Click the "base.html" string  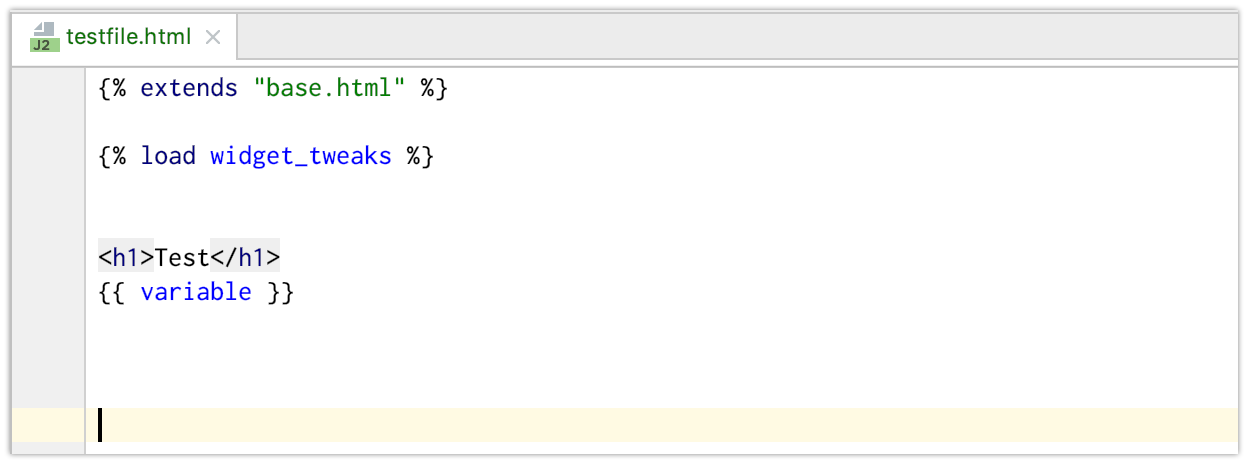[x=329, y=88]
